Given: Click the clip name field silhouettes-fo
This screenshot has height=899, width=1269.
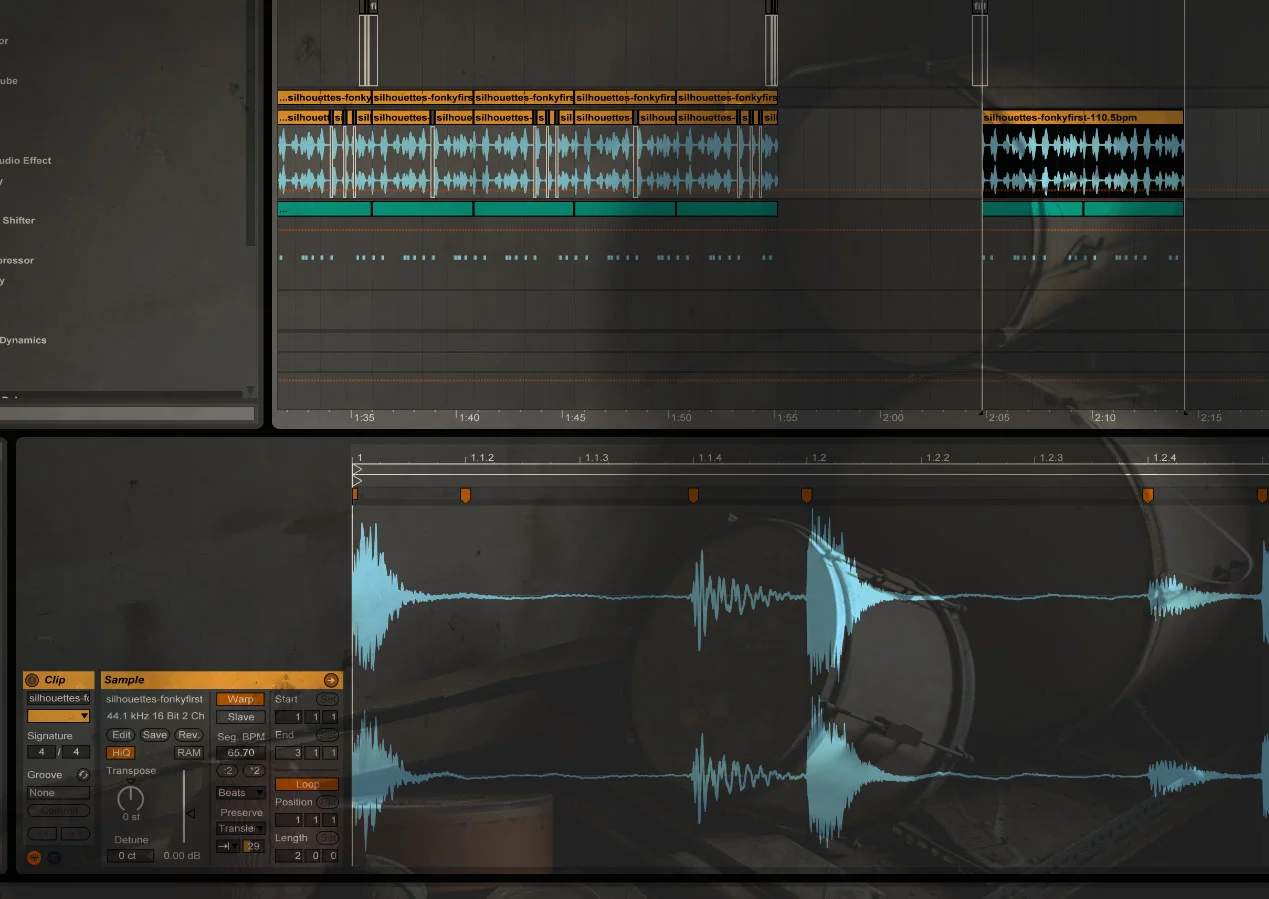Looking at the screenshot, I should click(x=58, y=698).
